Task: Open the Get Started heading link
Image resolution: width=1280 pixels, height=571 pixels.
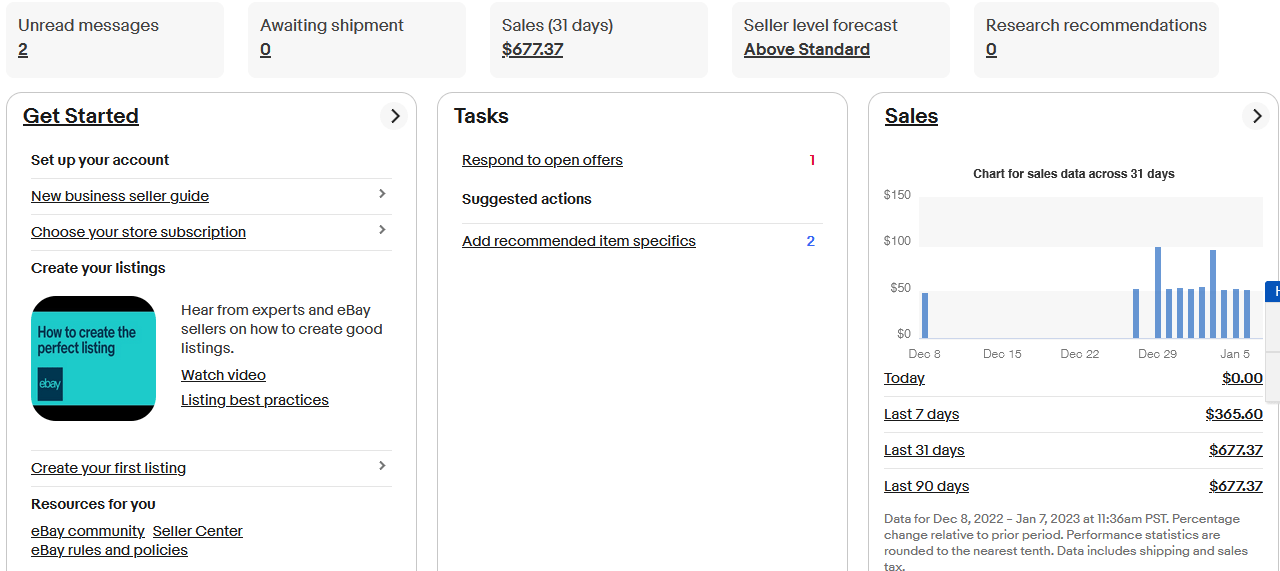Action: tap(81, 116)
